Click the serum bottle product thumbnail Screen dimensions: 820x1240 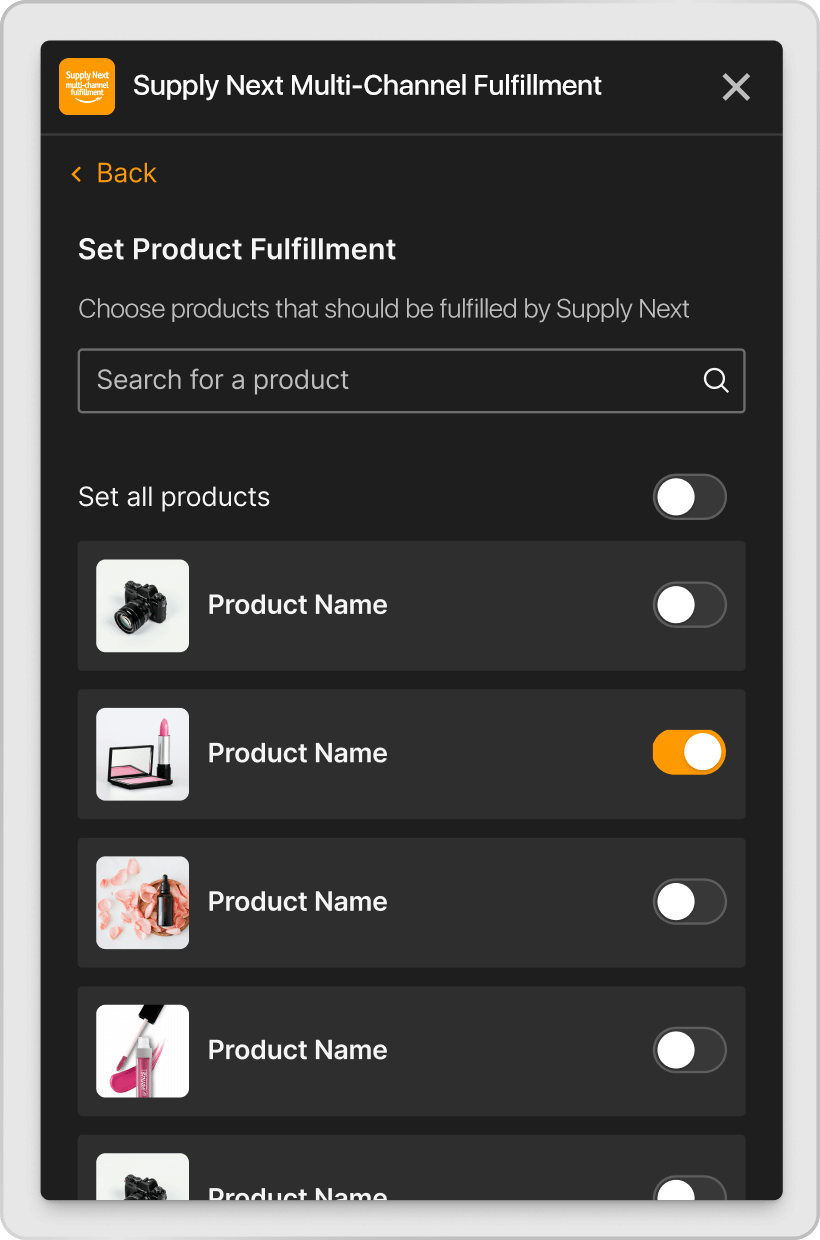pyautogui.click(x=142, y=901)
